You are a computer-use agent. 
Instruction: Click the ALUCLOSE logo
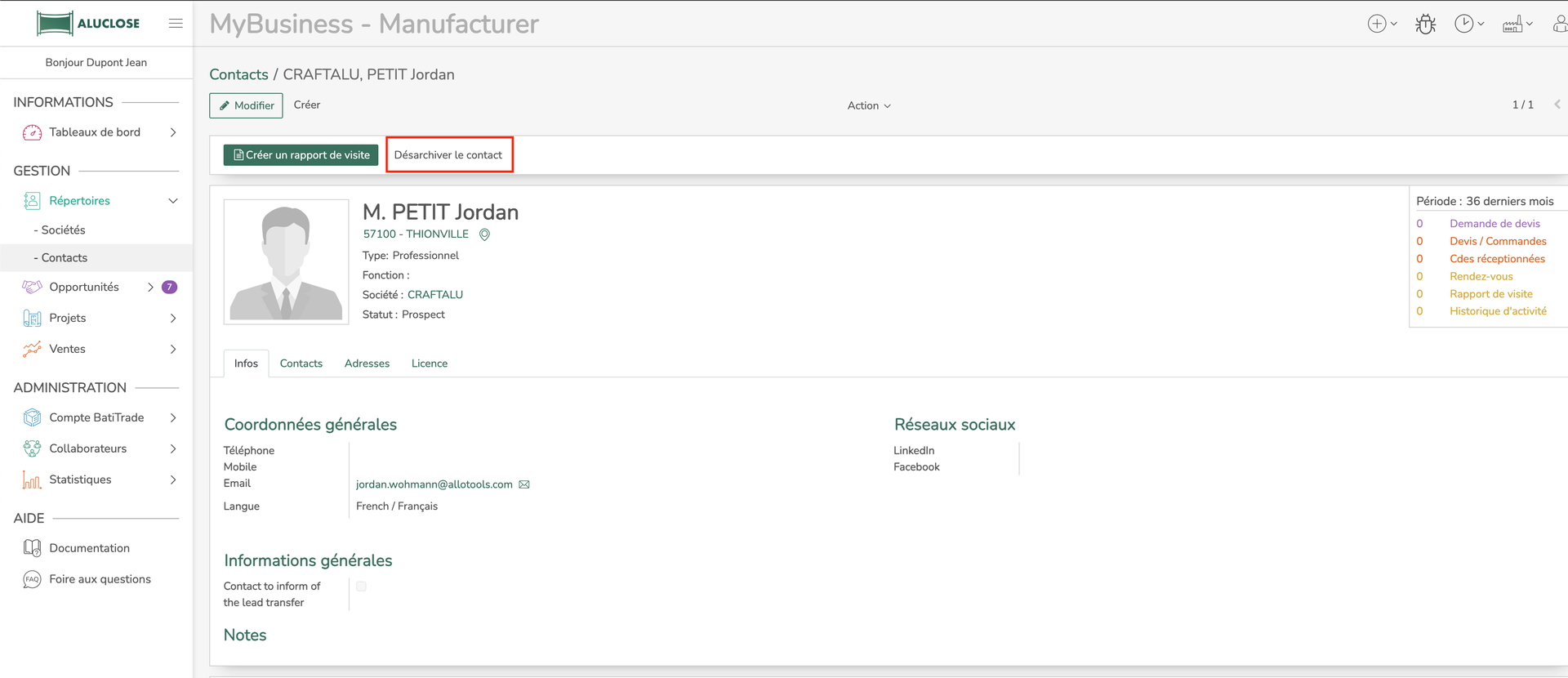tap(88, 24)
